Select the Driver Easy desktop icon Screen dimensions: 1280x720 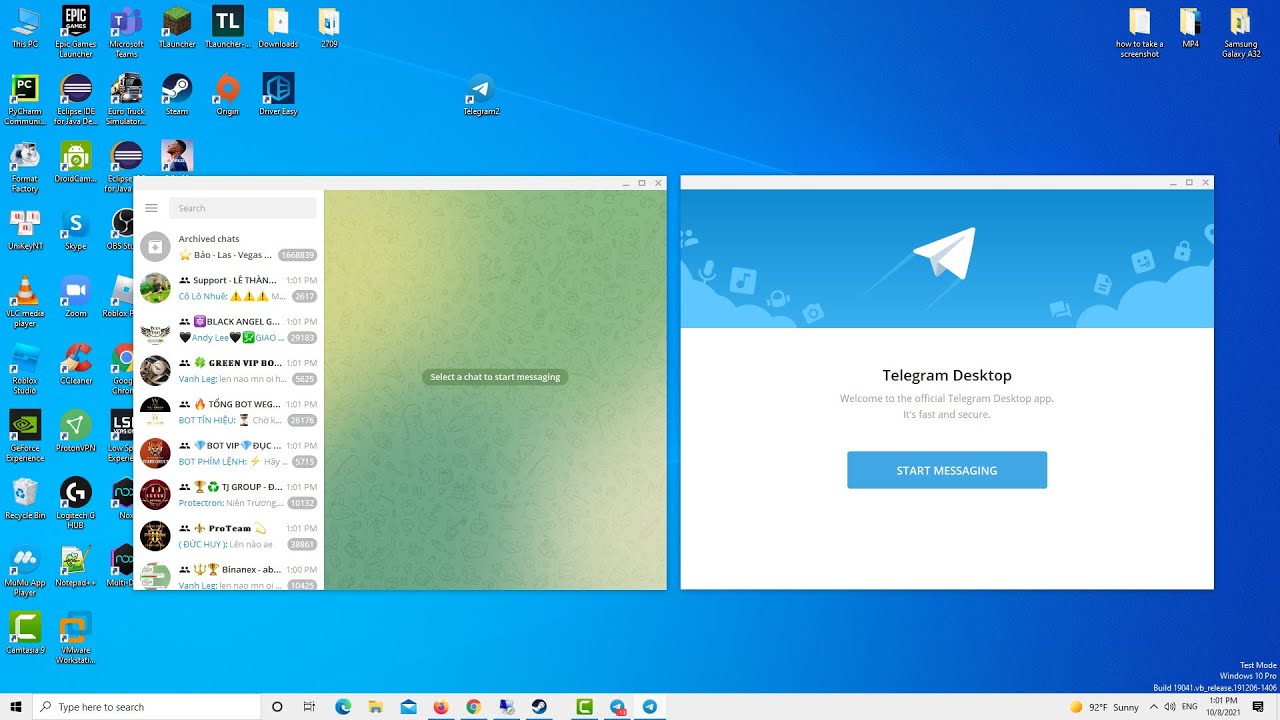[278, 95]
